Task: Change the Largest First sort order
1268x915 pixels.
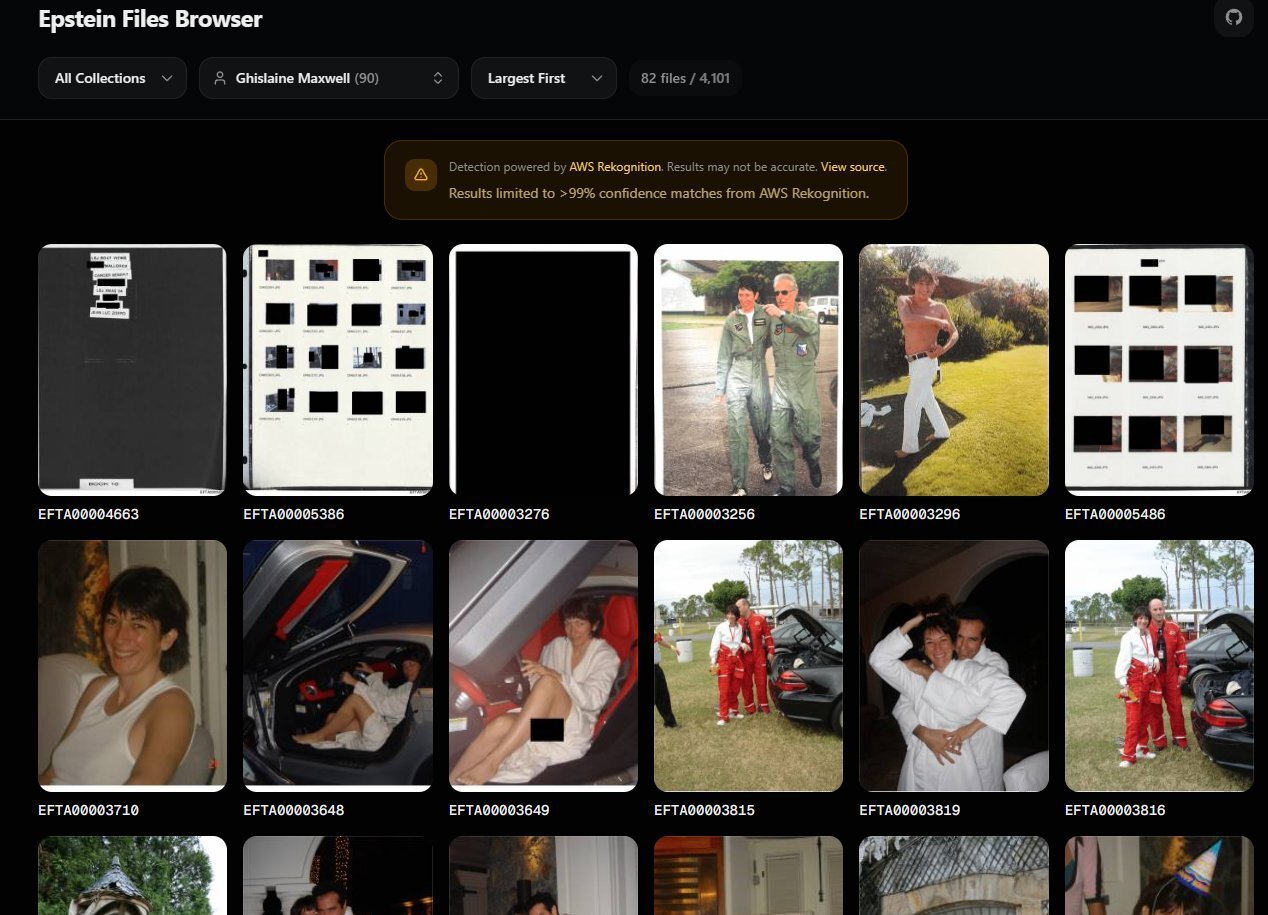Action: 543,78
